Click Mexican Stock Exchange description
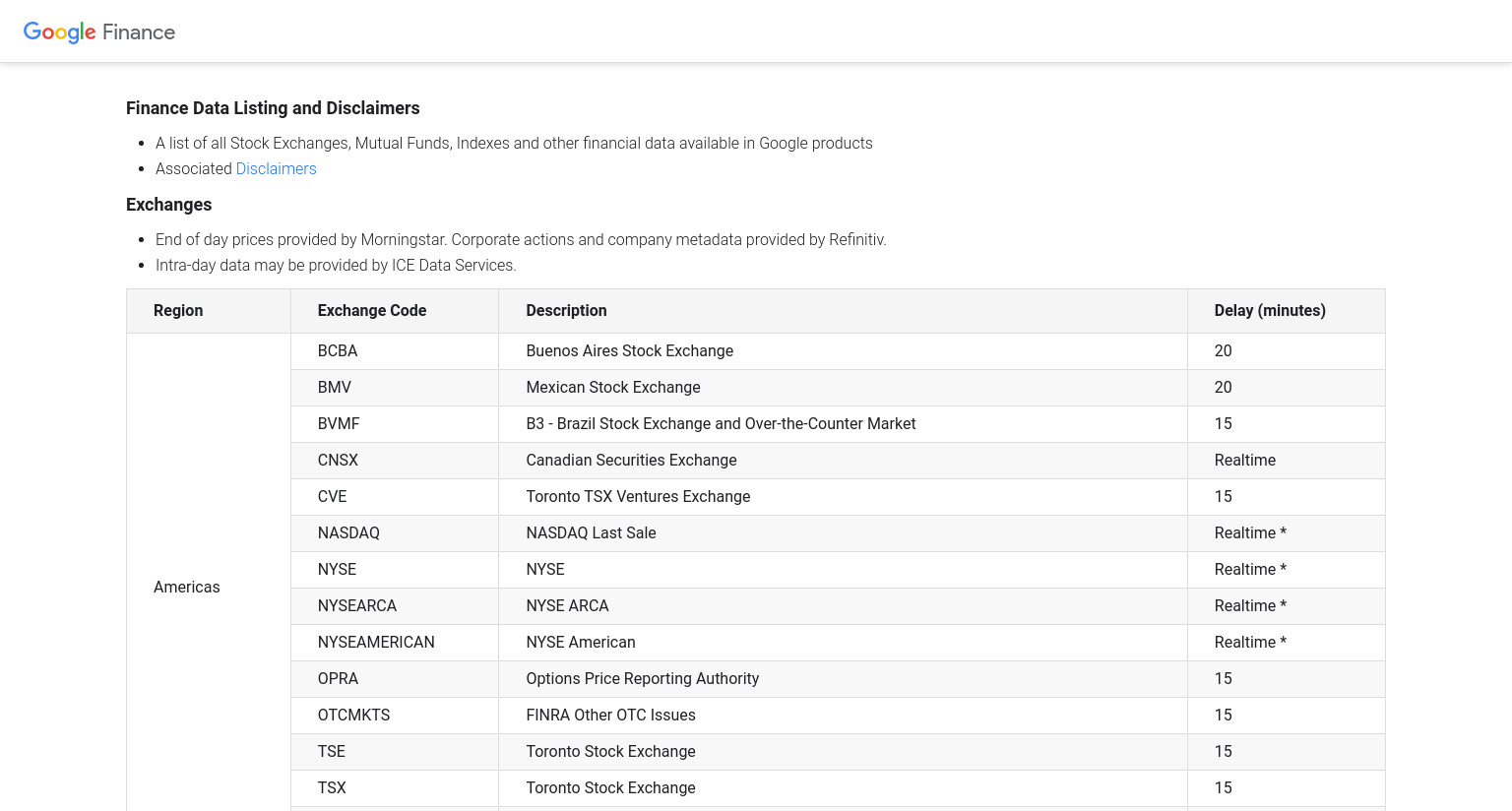This screenshot has height=811, width=1512. pos(613,387)
